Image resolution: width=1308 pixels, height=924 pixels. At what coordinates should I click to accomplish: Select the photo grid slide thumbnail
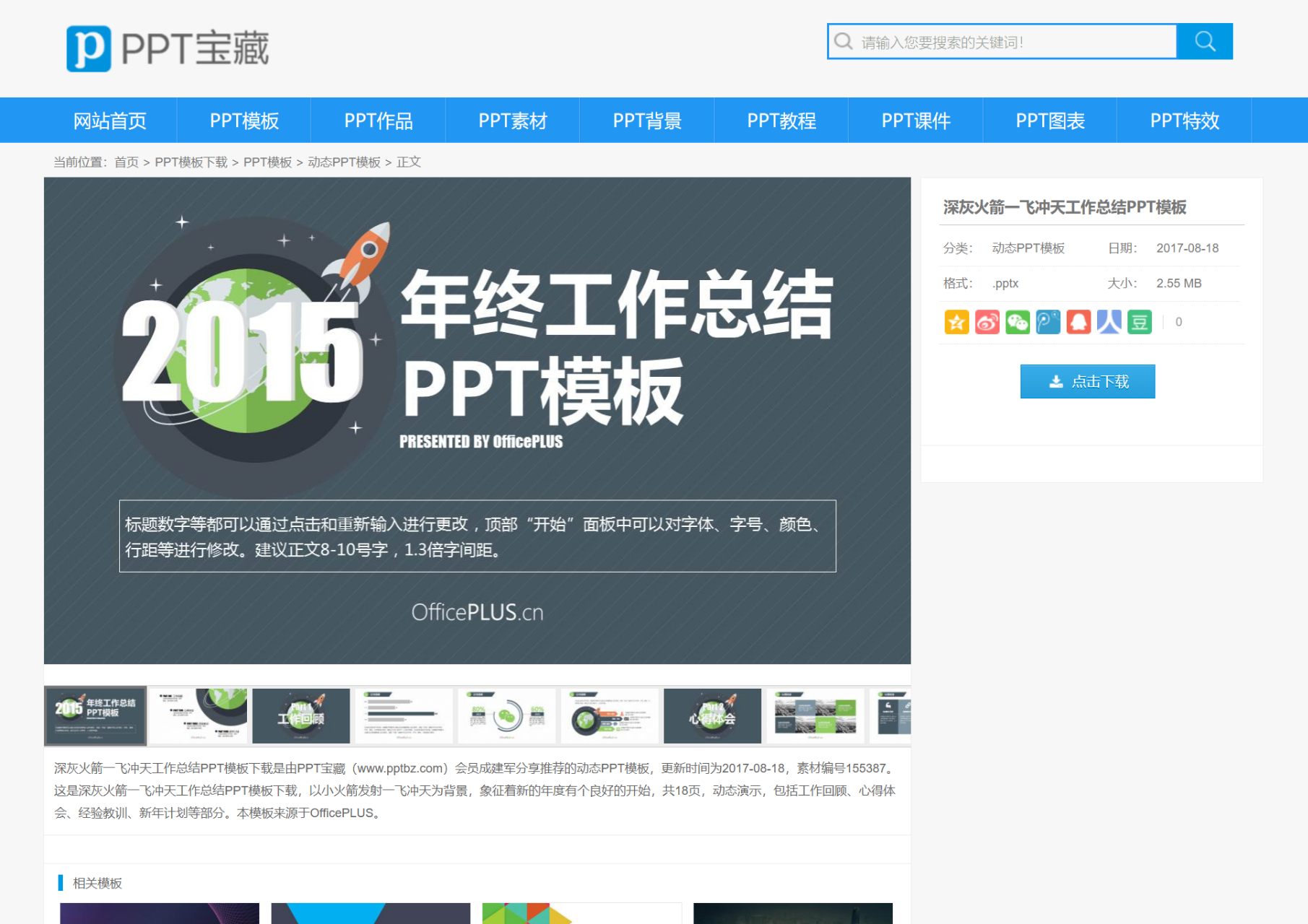815,716
